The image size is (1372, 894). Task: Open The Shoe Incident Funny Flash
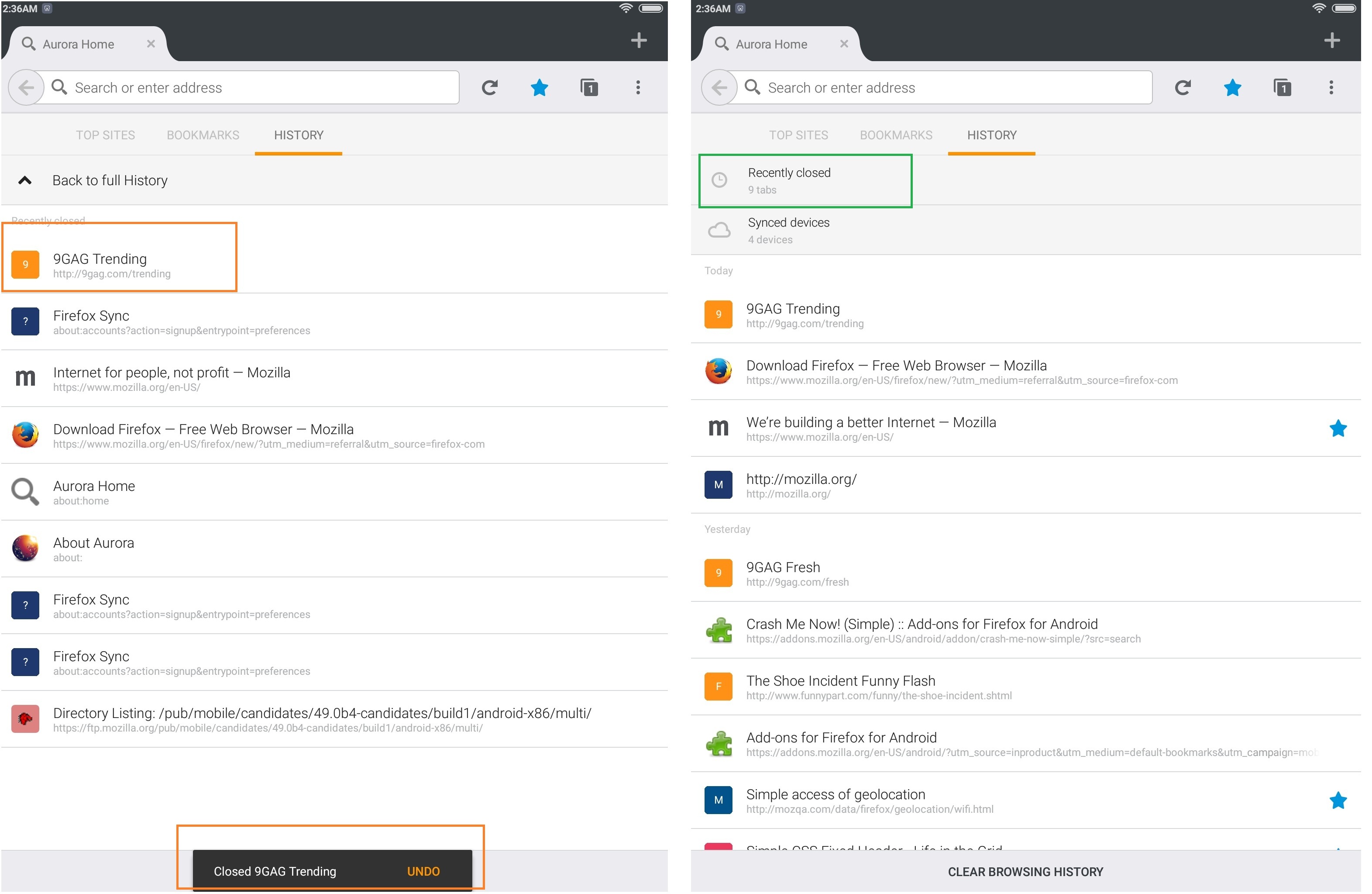[x=1026, y=687]
